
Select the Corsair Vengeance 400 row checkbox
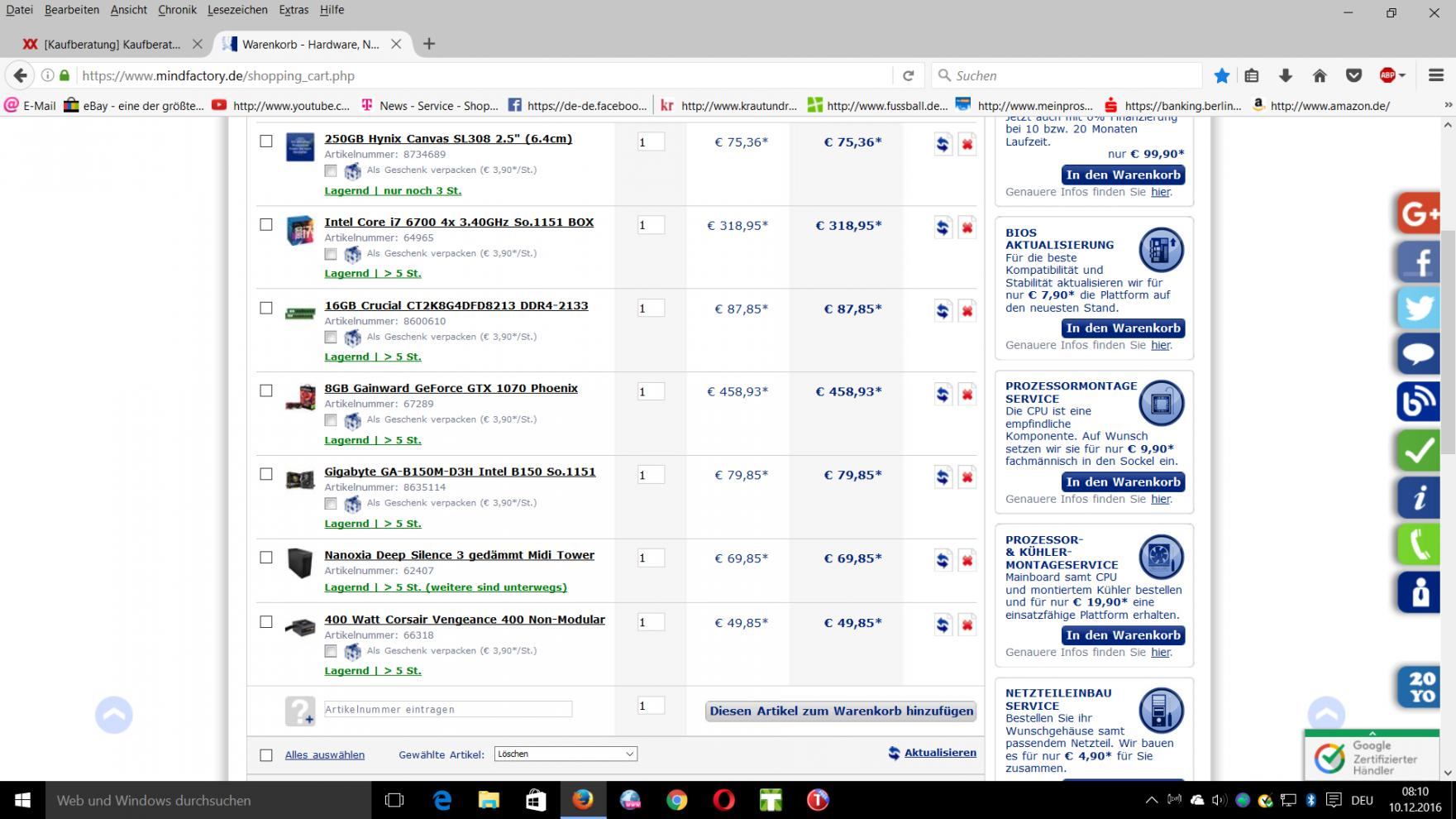[x=266, y=622]
